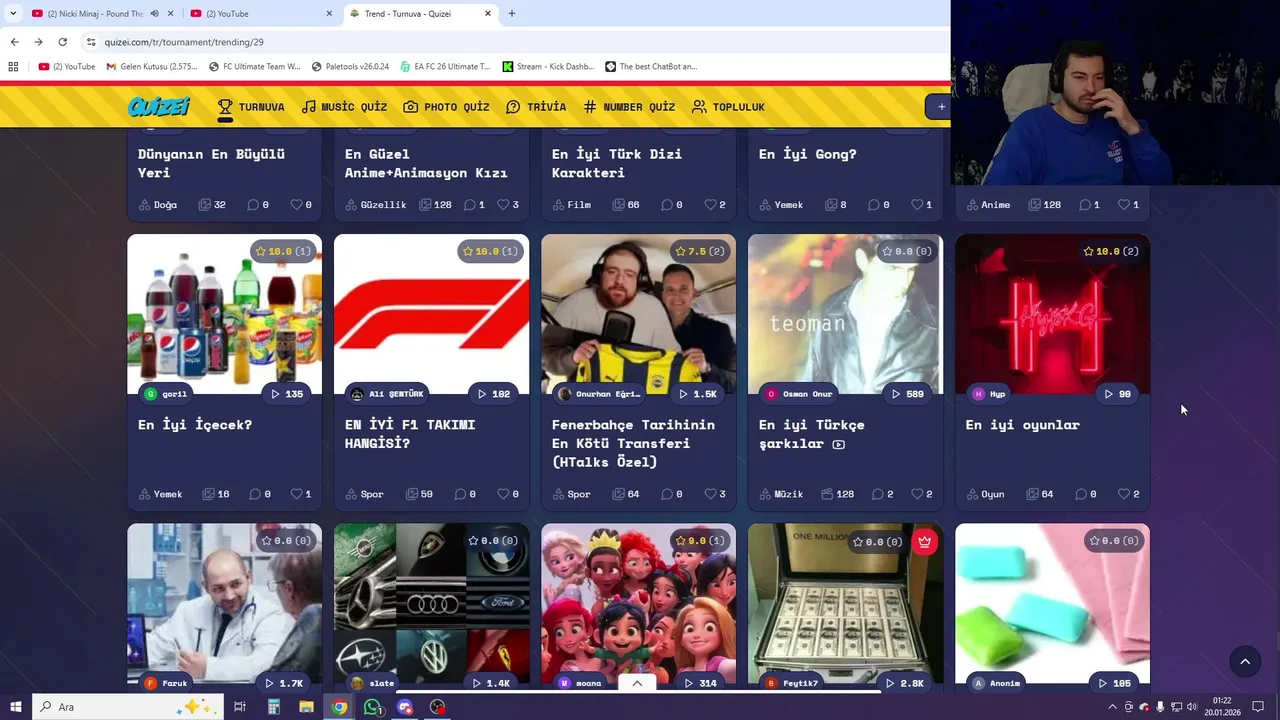Open the doctor tournament thumbnail

tap(224, 603)
